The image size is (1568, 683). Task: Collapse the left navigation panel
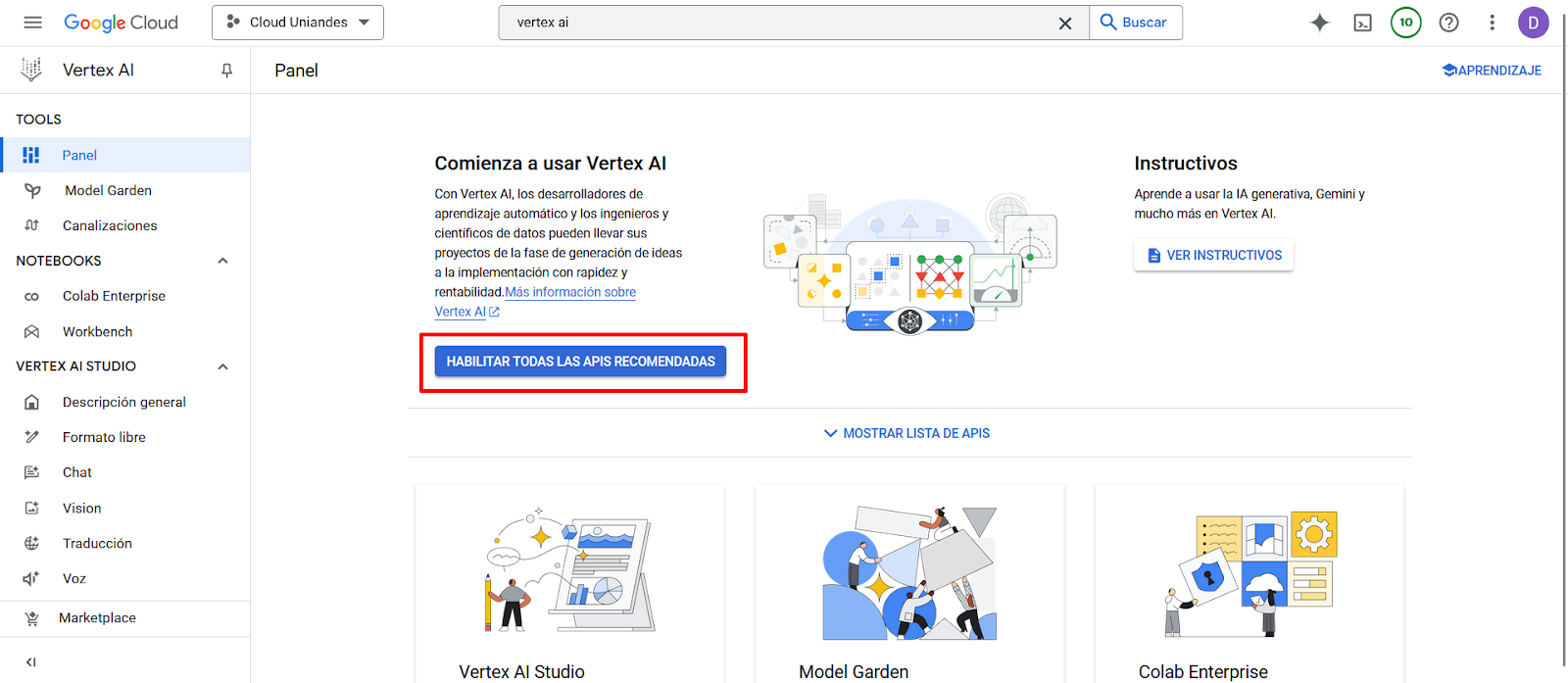tap(30, 661)
